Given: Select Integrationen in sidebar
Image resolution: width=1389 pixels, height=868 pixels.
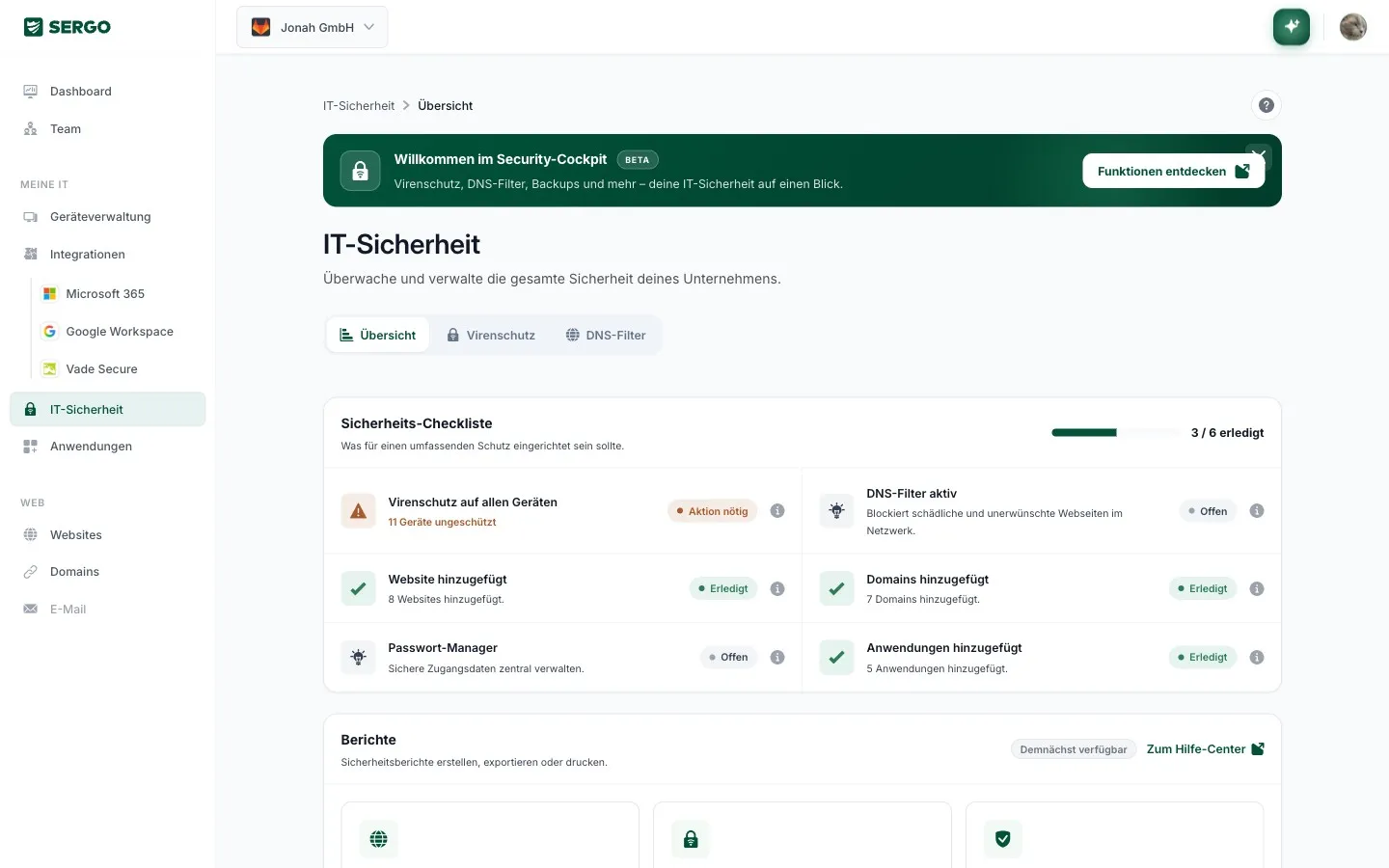Looking at the screenshot, I should click(x=108, y=255).
